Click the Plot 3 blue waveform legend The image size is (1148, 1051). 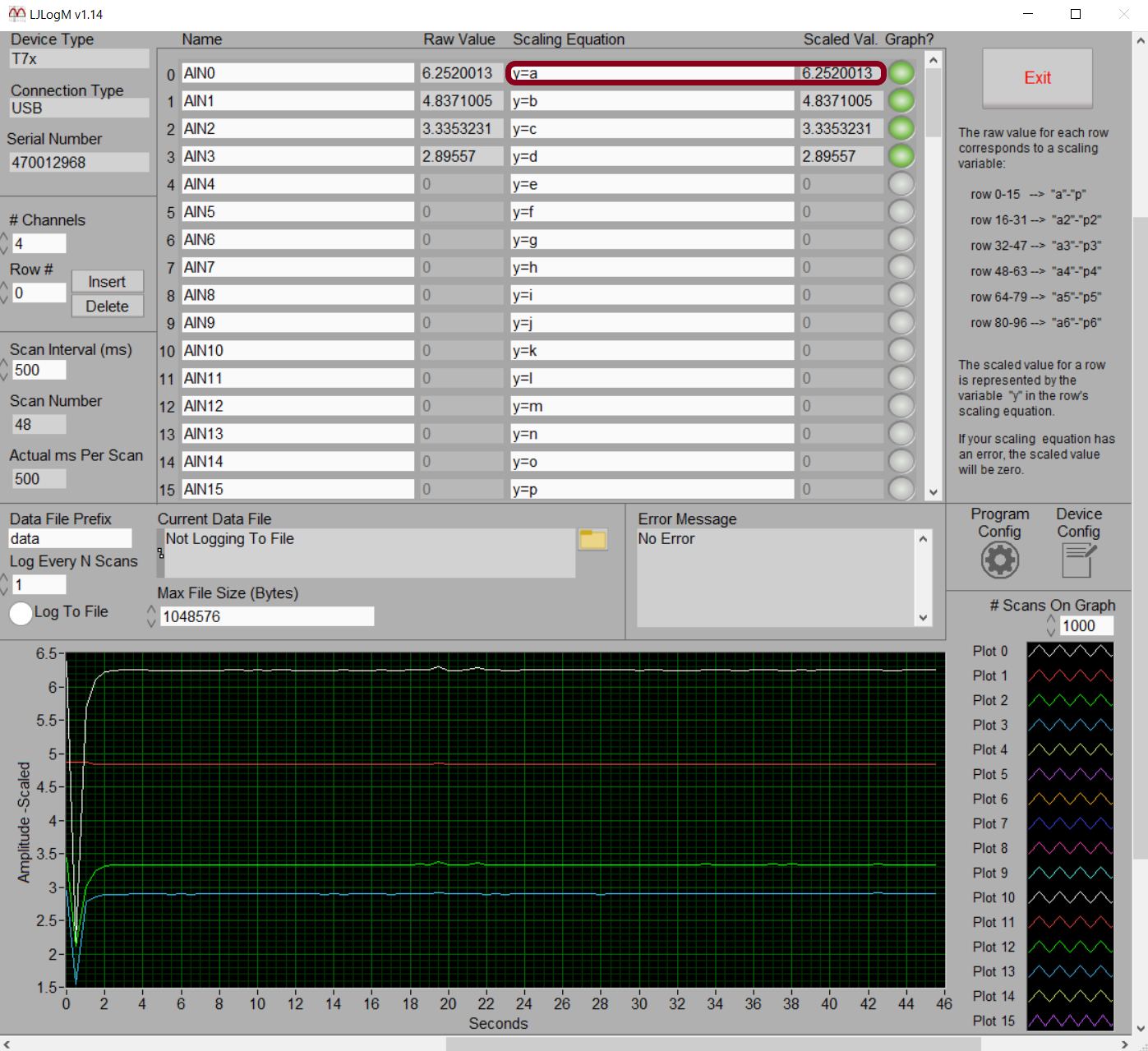tap(1070, 725)
